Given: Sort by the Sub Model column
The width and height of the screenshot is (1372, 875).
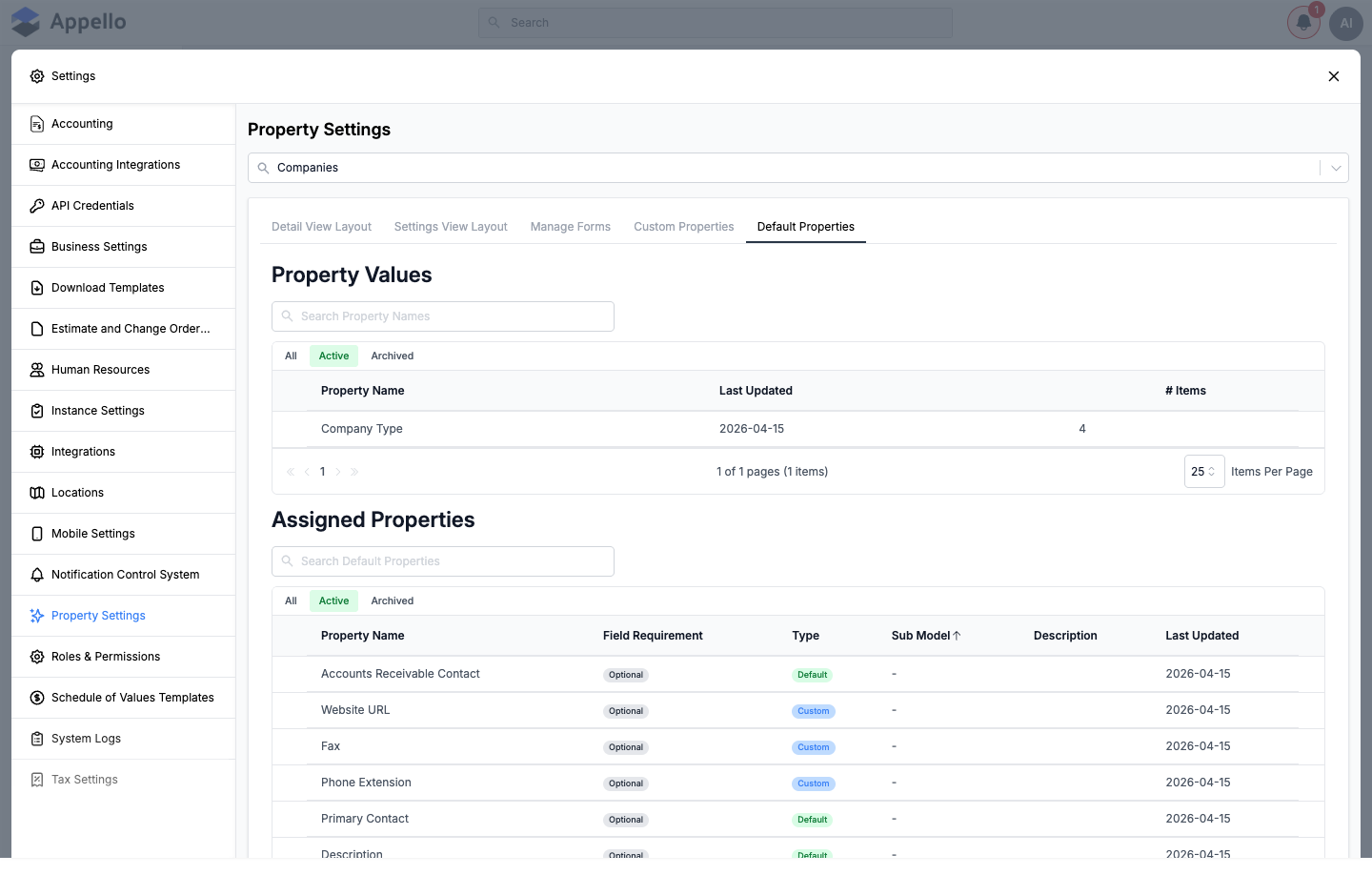Looking at the screenshot, I should 926,636.
